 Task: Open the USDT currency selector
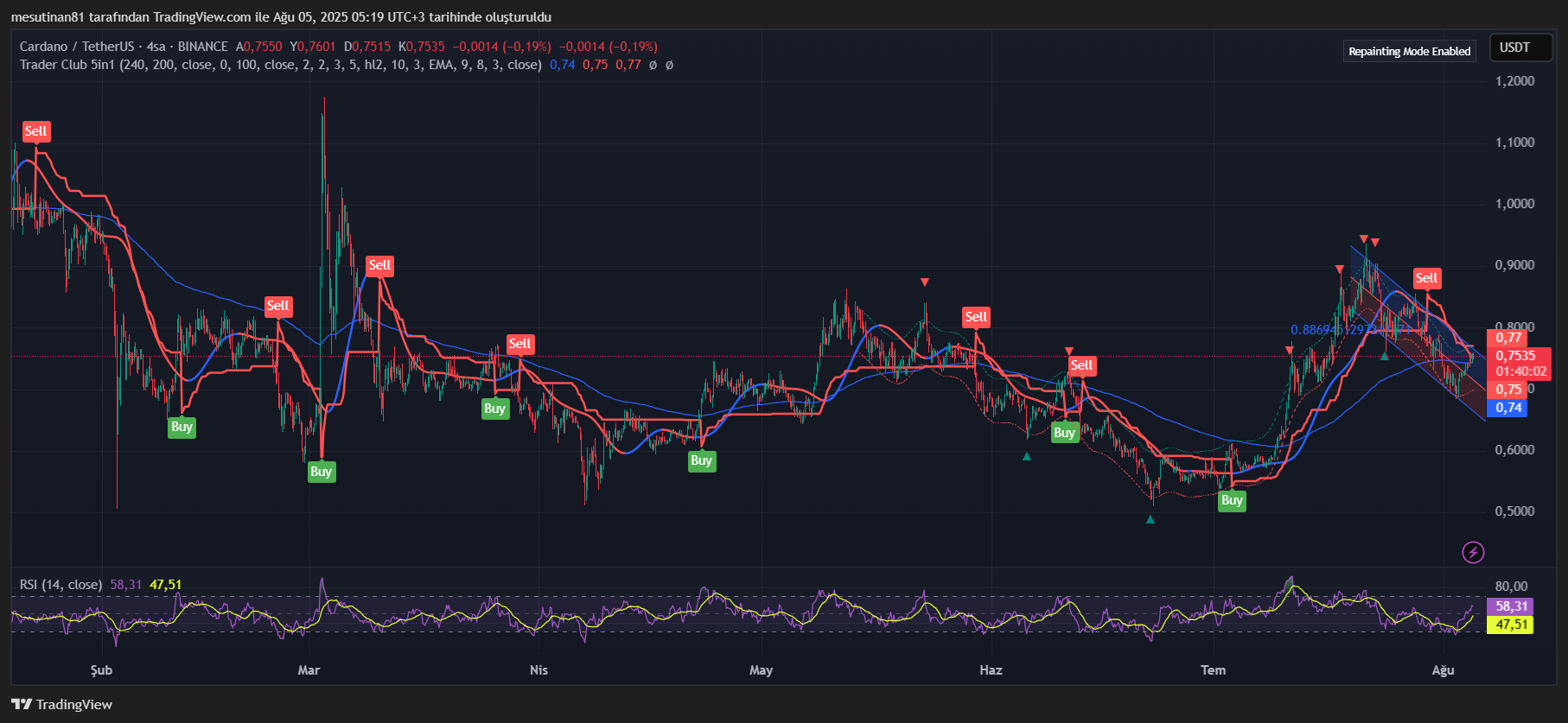[x=1514, y=48]
